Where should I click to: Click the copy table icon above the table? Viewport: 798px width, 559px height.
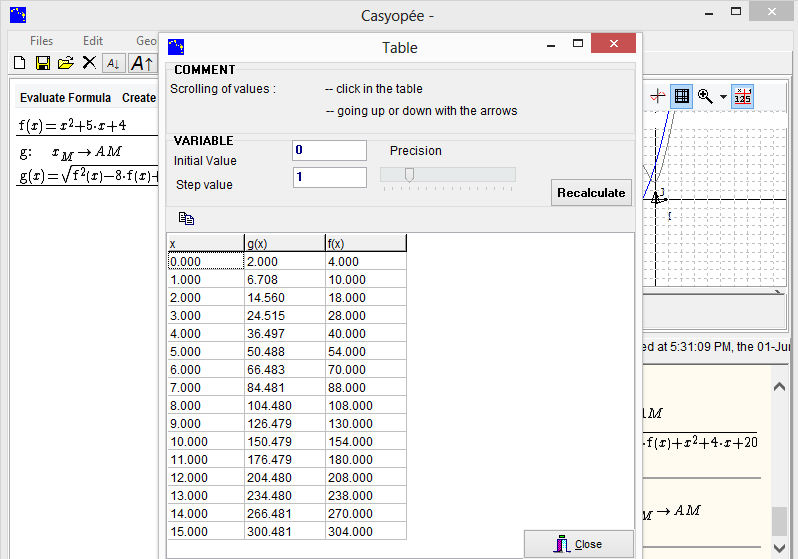pyautogui.click(x=186, y=218)
